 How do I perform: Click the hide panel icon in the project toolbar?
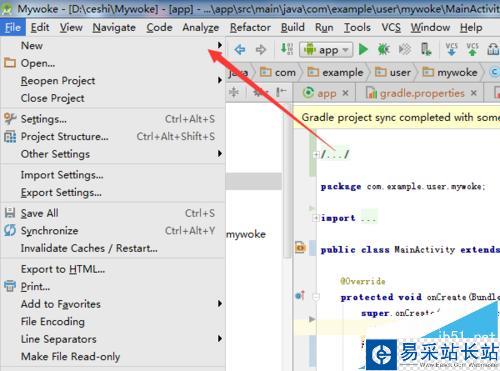[281, 92]
